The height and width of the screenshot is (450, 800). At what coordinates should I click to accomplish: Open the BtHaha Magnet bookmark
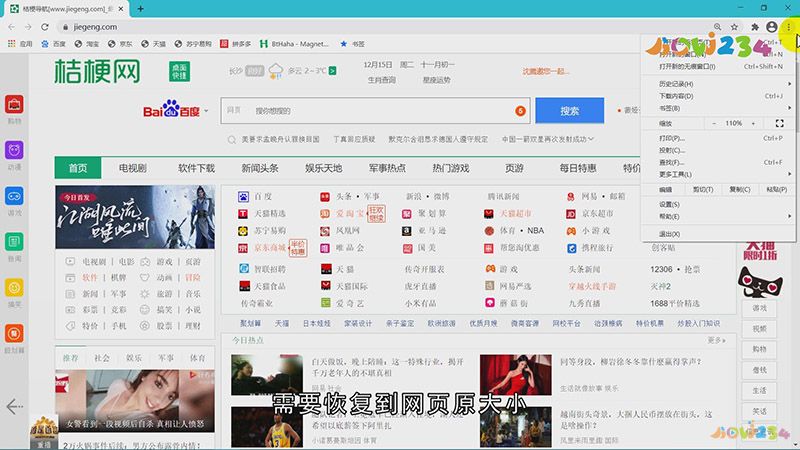[x=294, y=44]
